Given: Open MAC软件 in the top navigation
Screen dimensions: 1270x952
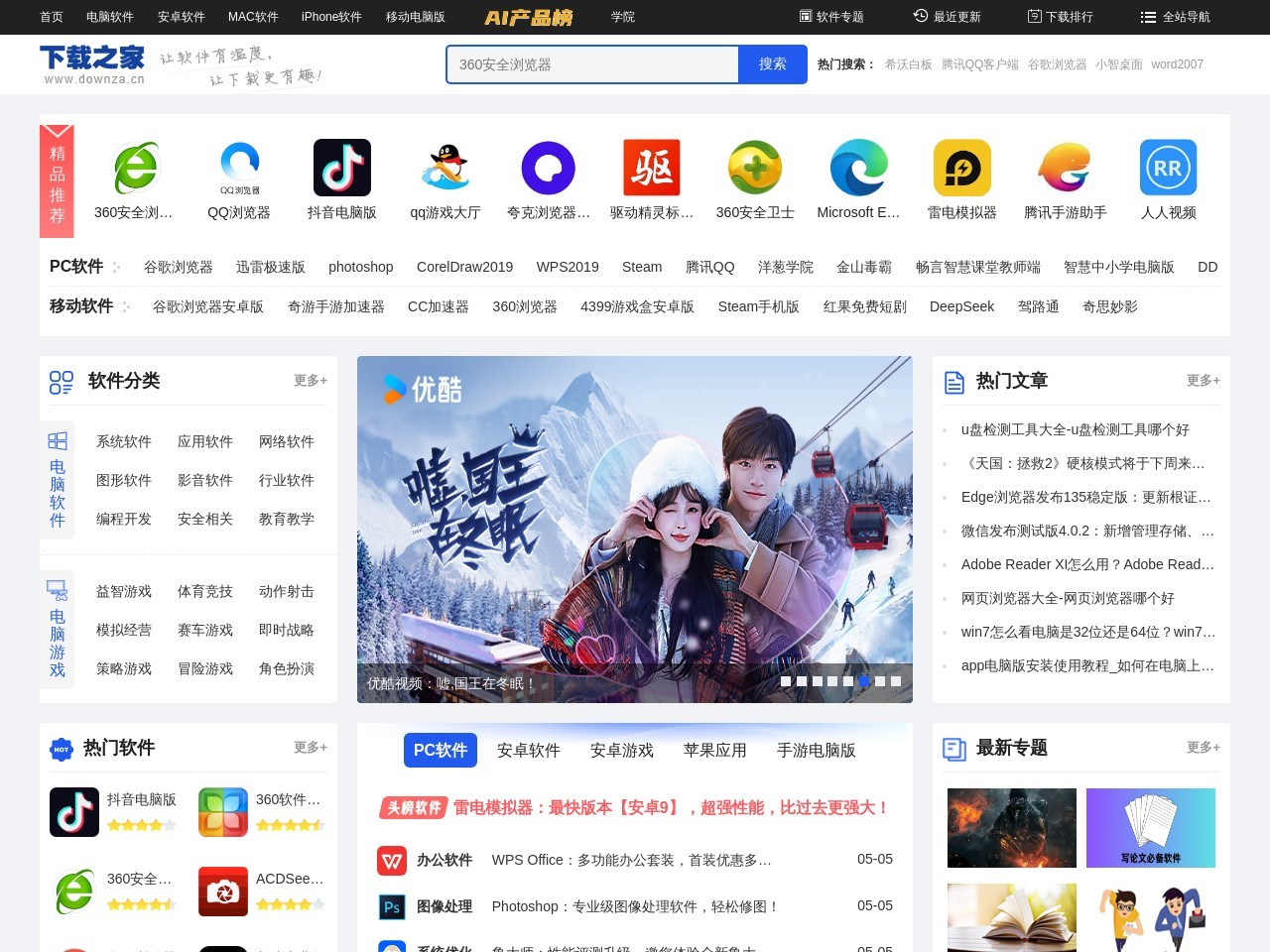Looking at the screenshot, I should pyautogui.click(x=253, y=17).
